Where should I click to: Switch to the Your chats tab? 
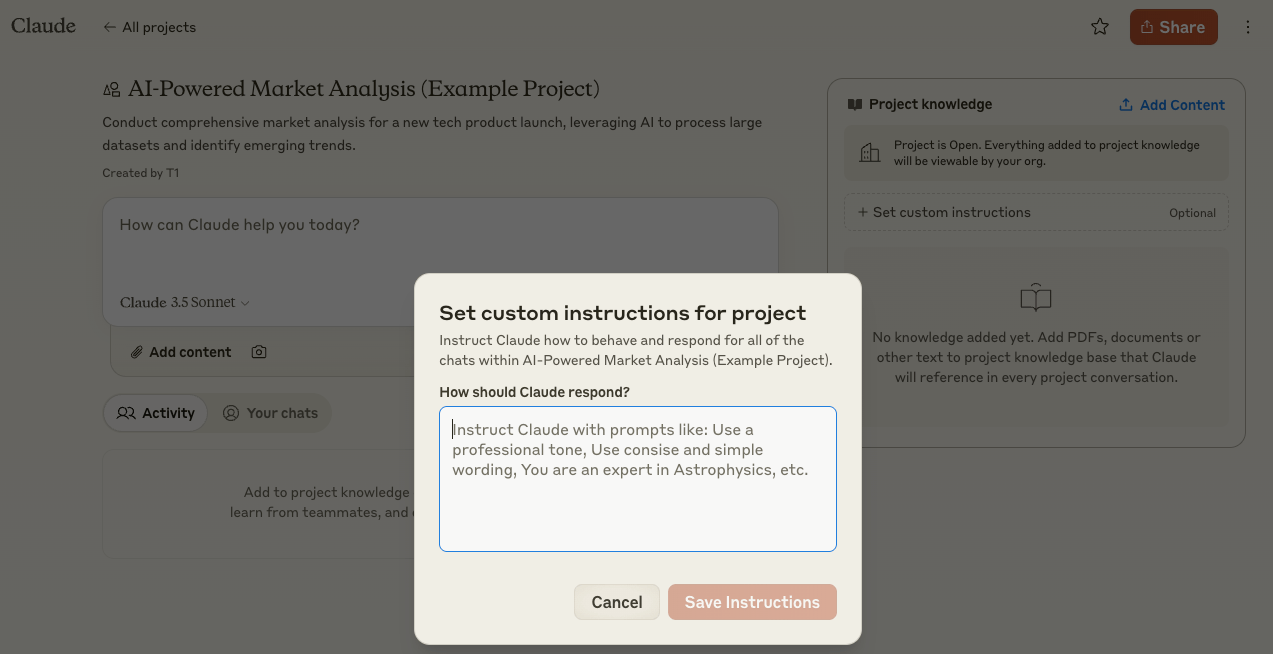click(270, 413)
